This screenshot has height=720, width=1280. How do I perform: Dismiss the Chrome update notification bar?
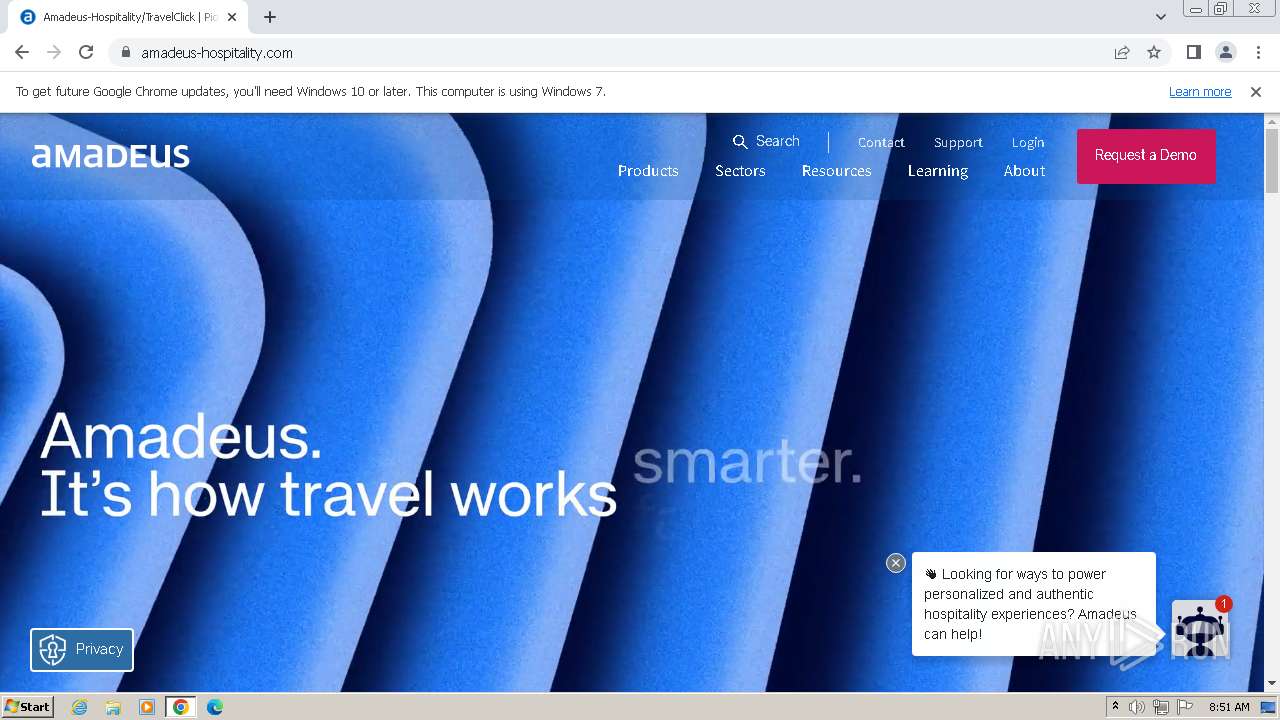coord(1256,91)
